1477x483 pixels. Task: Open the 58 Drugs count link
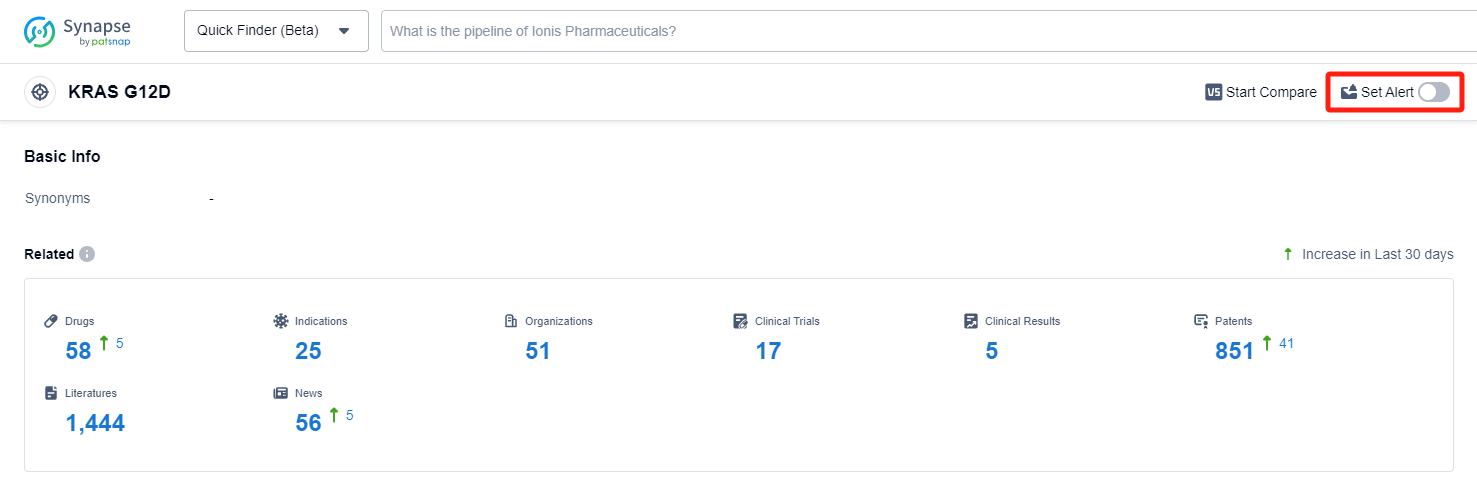(78, 351)
